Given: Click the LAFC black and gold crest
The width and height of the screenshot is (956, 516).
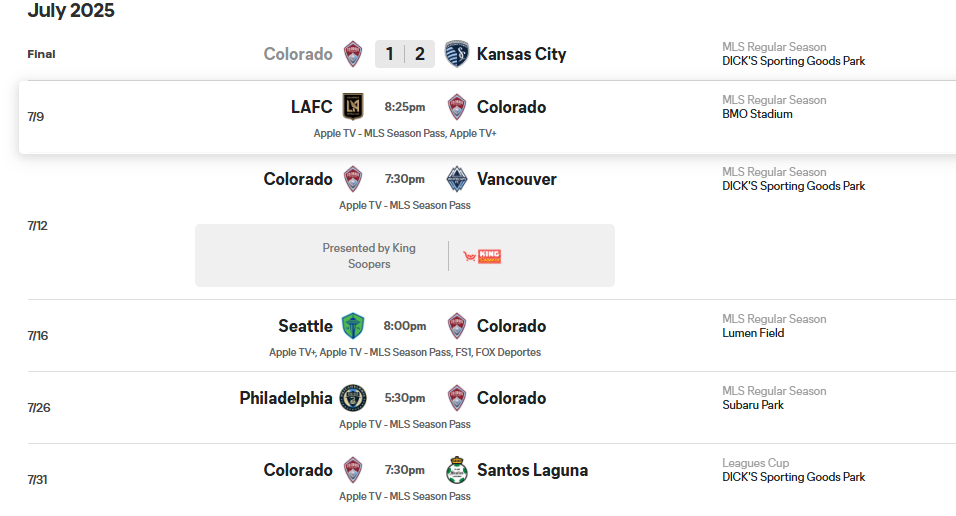Looking at the screenshot, I should point(353,107).
